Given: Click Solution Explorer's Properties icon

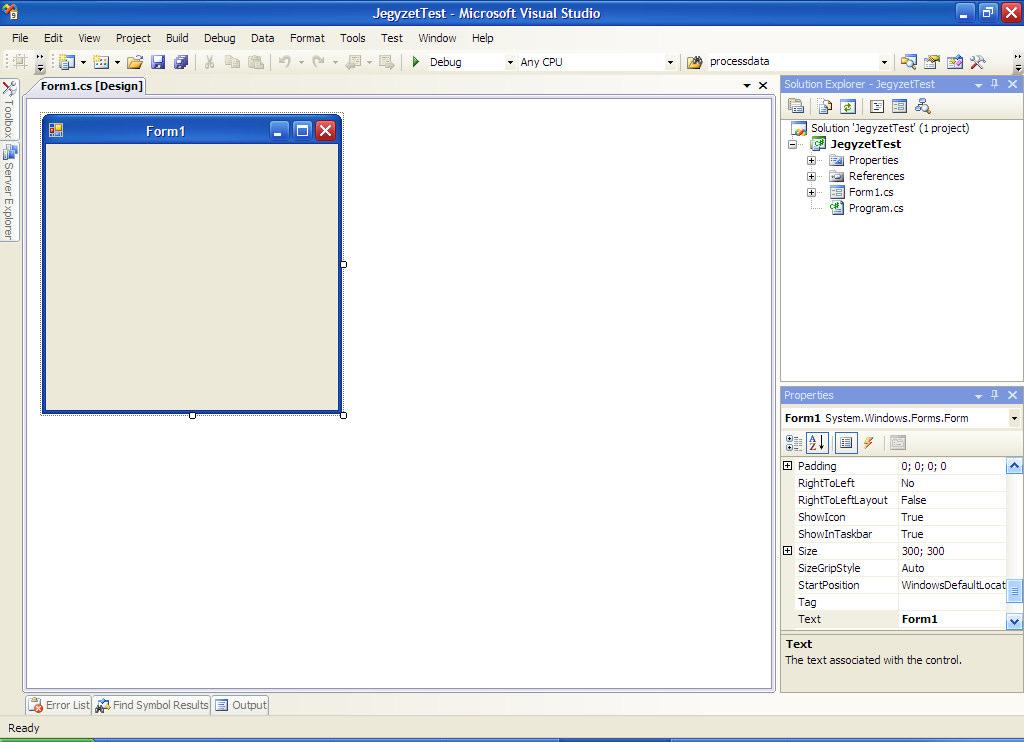Looking at the screenshot, I should [x=795, y=106].
